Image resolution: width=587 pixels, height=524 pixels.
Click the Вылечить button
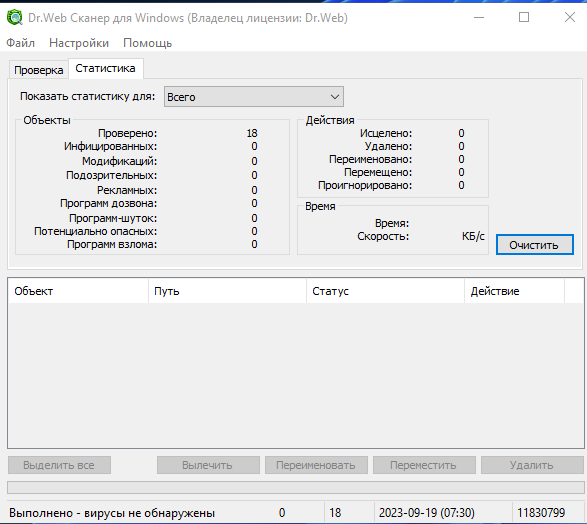click(x=208, y=465)
